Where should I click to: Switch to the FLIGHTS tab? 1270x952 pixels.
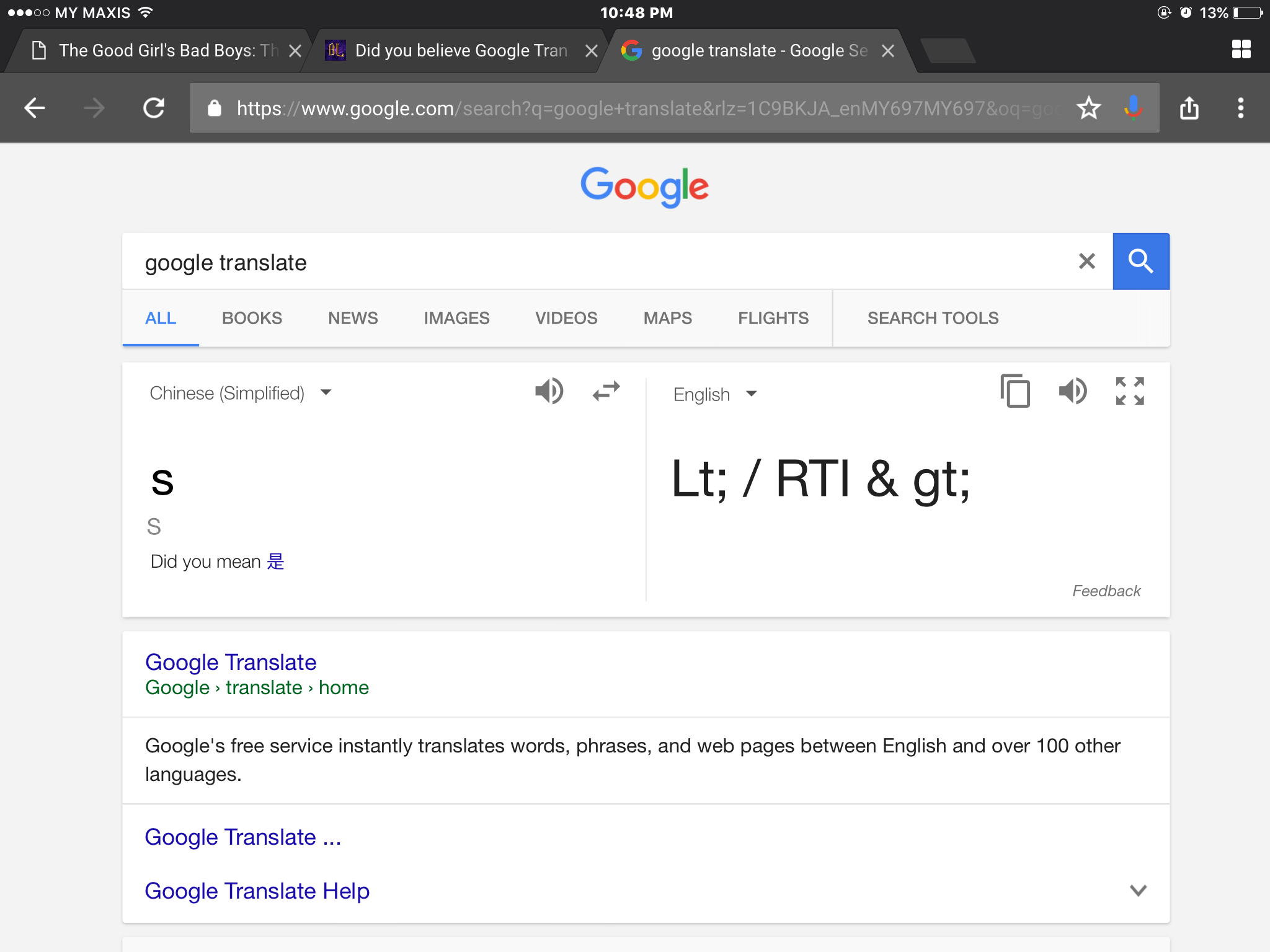(773, 318)
